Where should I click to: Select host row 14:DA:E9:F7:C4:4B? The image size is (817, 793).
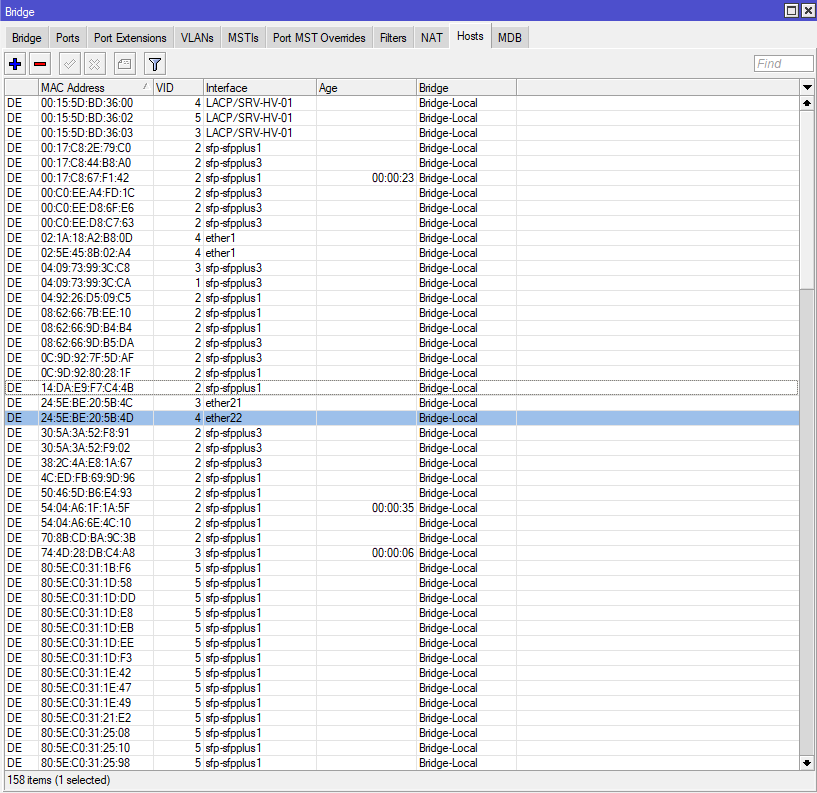click(x=402, y=388)
